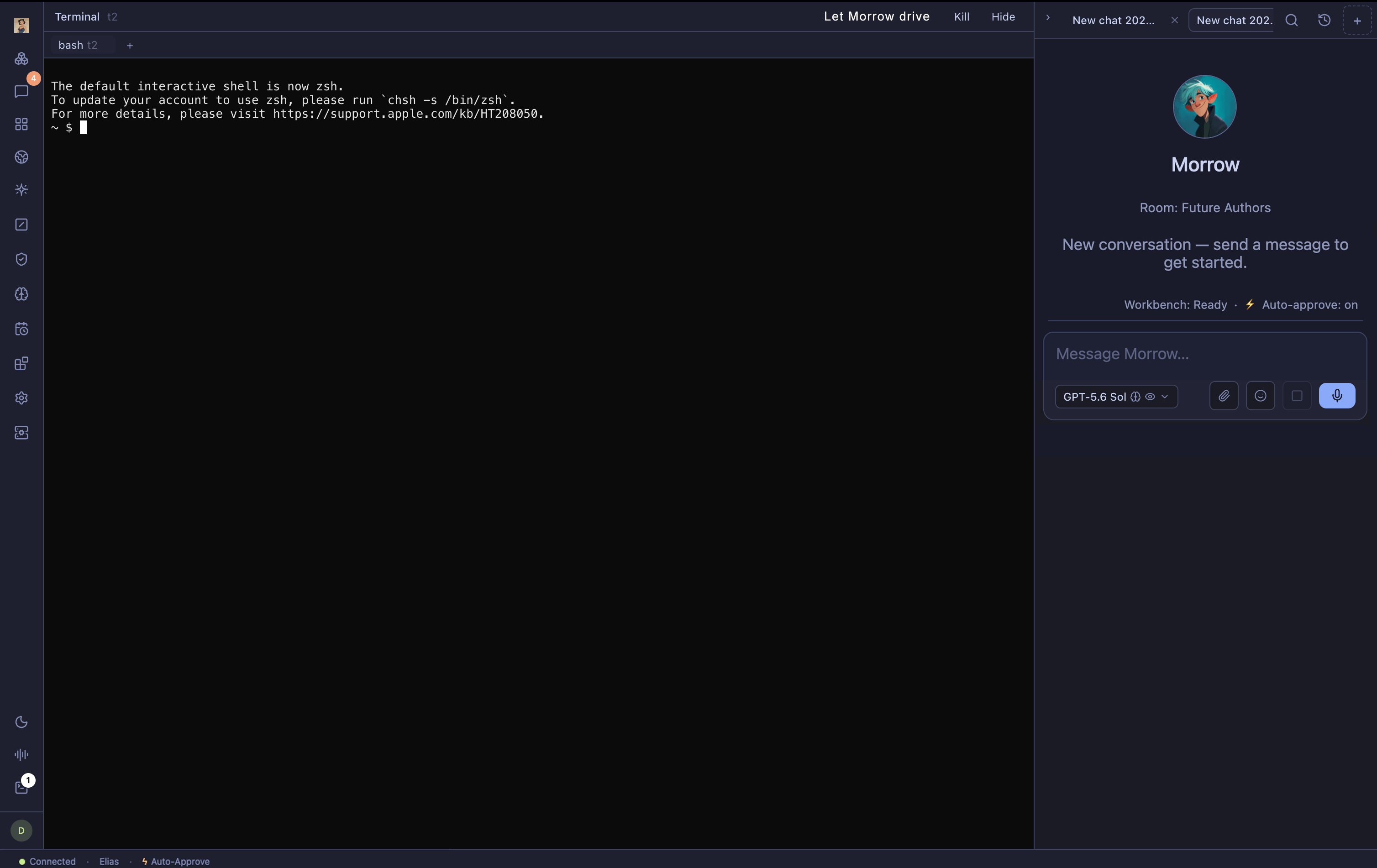1377x868 pixels.
Task: Click Auto-approve: on in chat panel
Action: [x=1302, y=304]
